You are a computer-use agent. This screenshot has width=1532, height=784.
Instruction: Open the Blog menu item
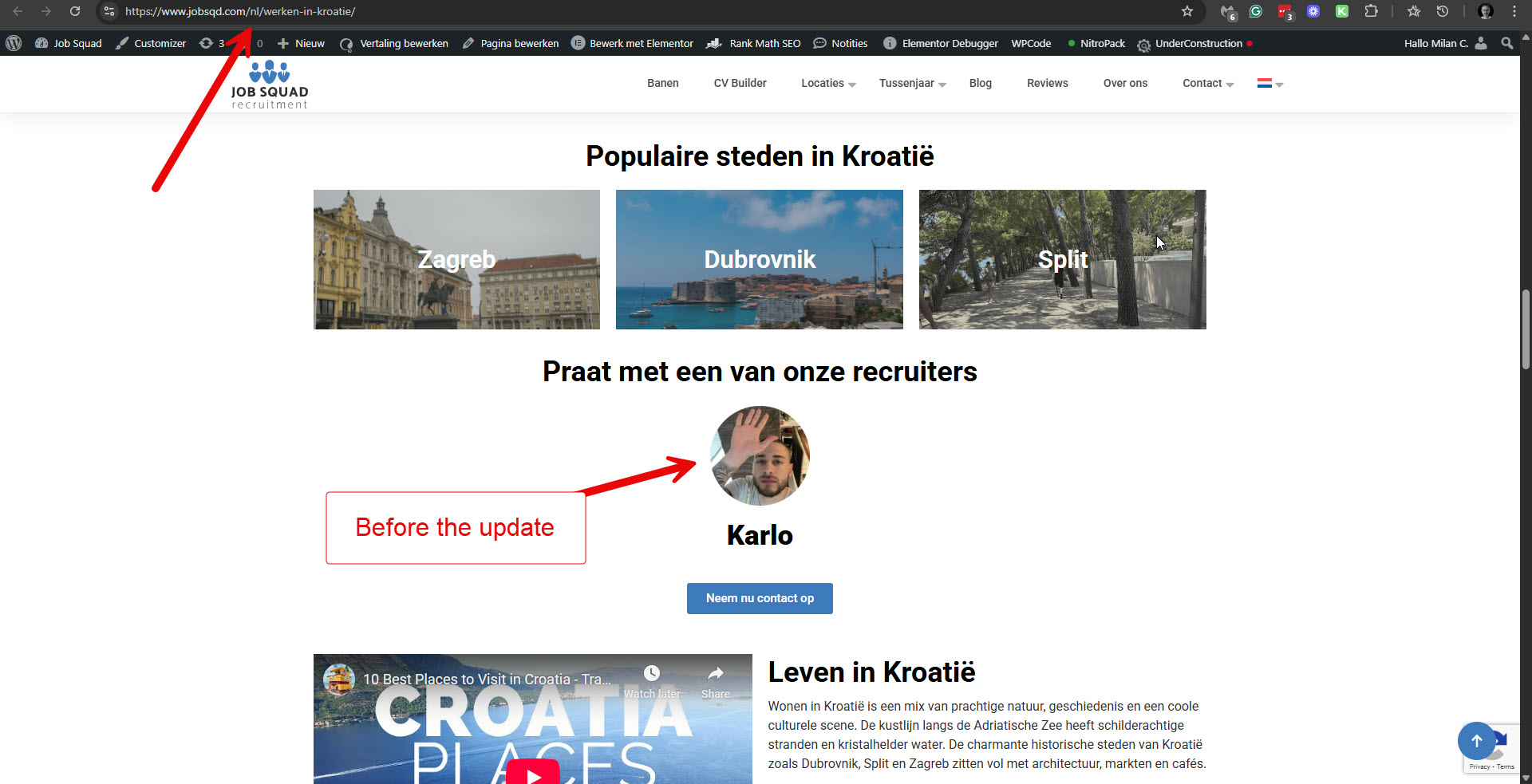click(981, 83)
